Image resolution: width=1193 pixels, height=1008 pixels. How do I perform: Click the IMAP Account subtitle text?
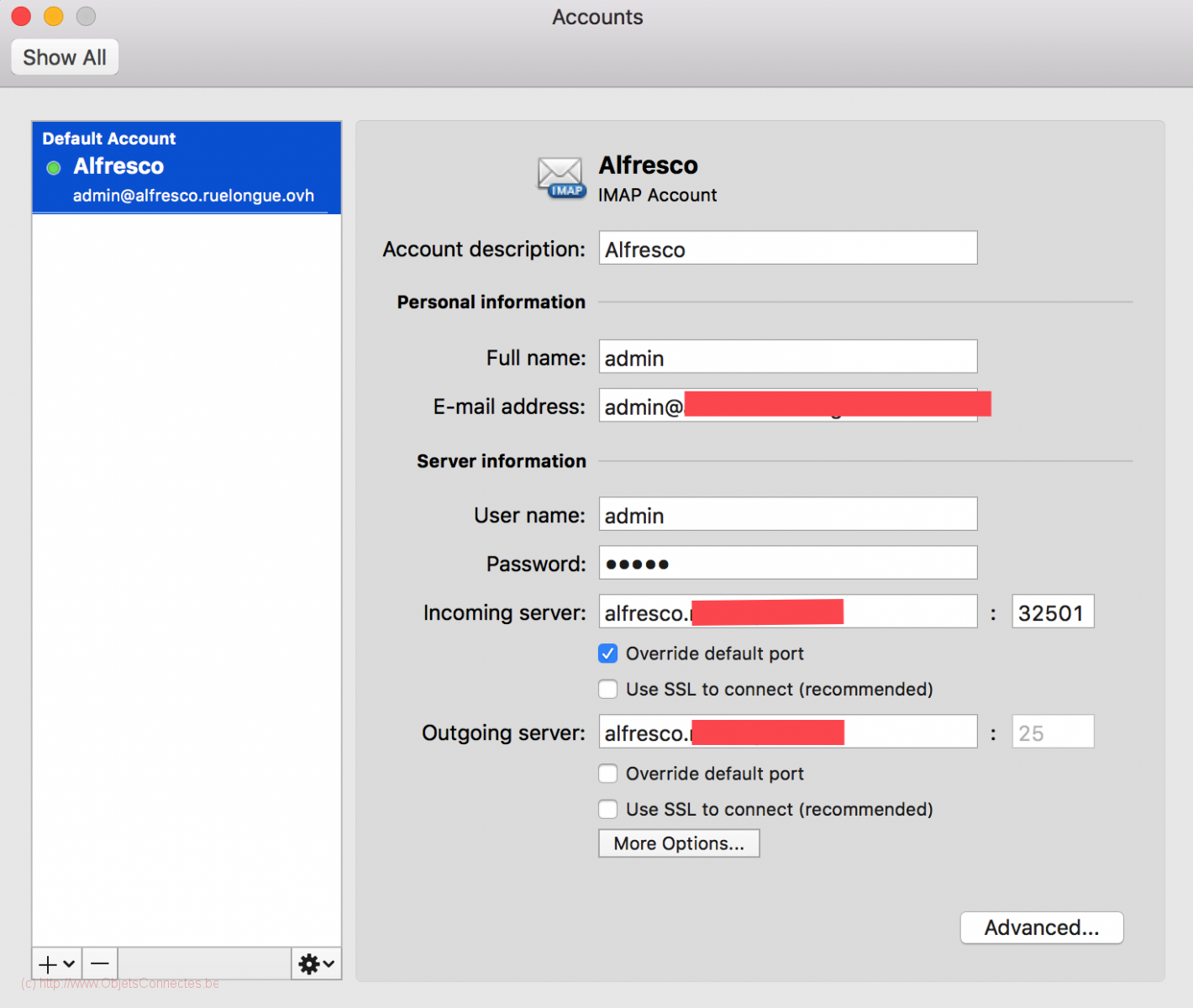tap(657, 195)
